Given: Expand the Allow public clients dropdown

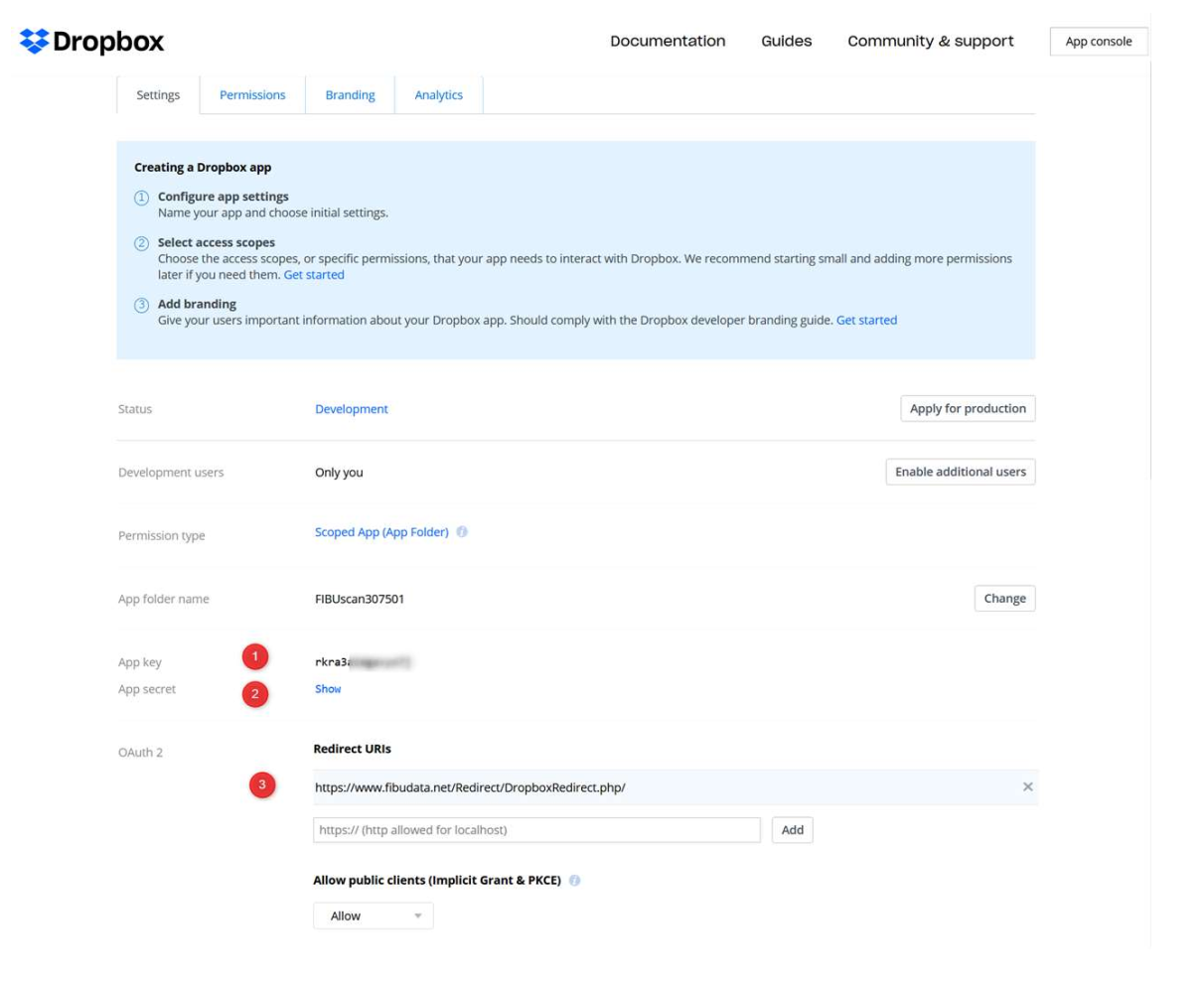Looking at the screenshot, I should (x=374, y=915).
